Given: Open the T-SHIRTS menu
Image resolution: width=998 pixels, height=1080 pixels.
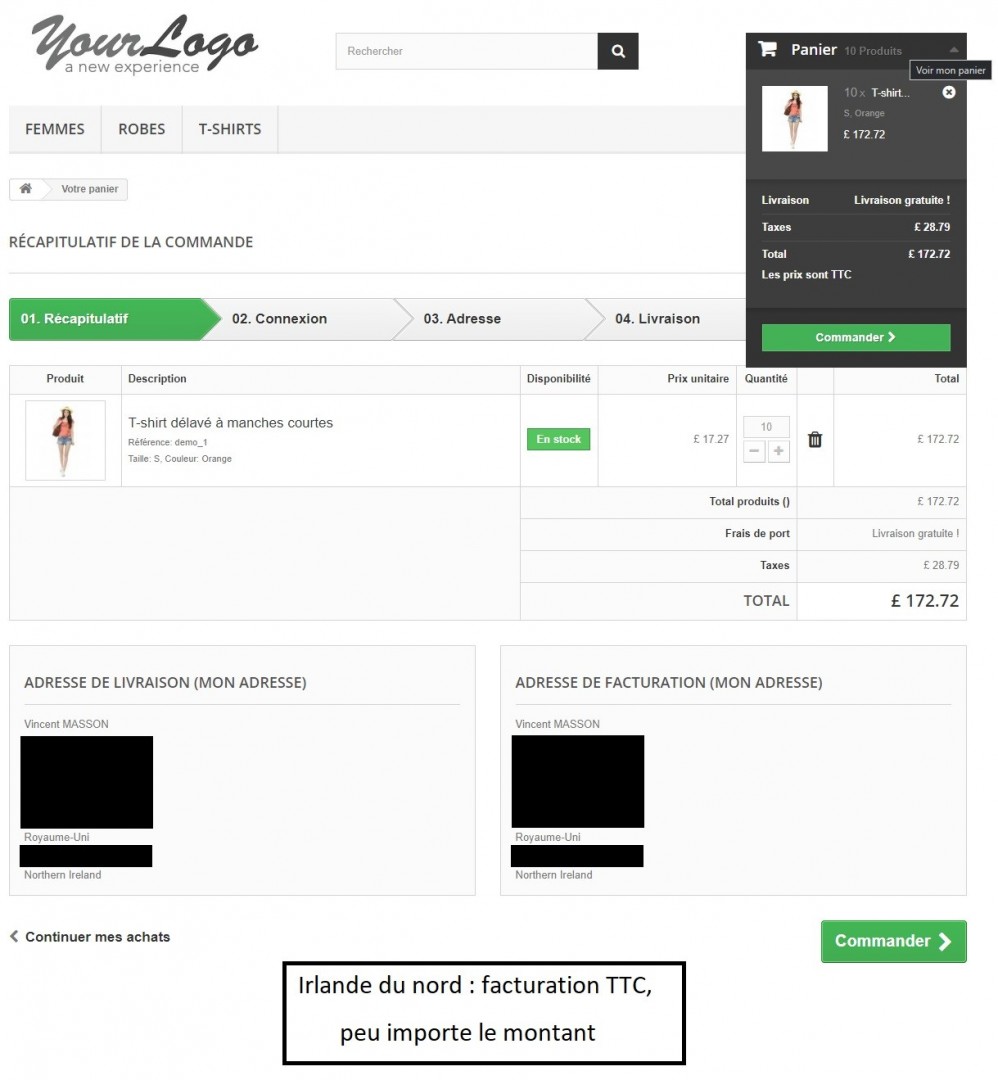Looking at the screenshot, I should (x=230, y=129).
